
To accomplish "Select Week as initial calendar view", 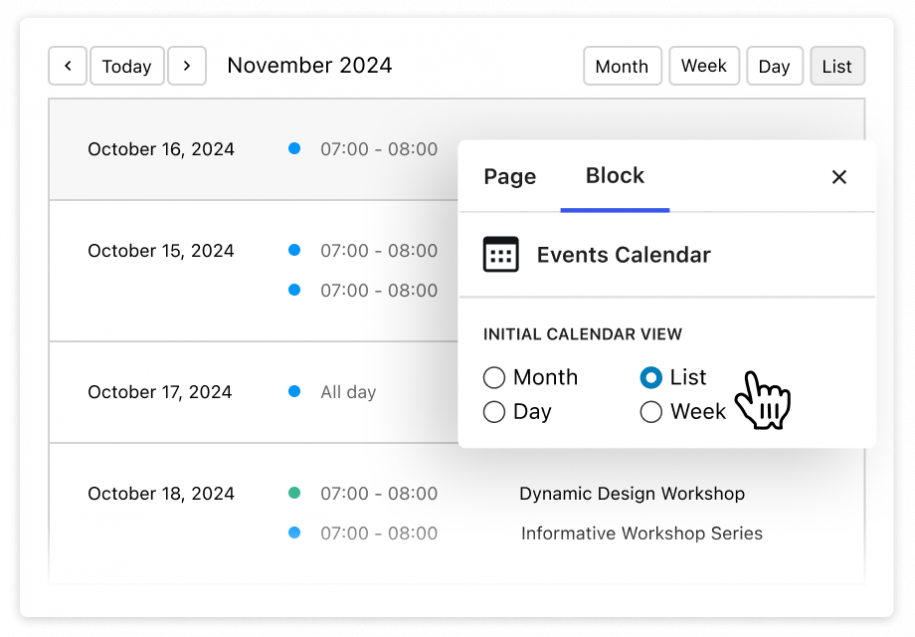I will [x=651, y=411].
